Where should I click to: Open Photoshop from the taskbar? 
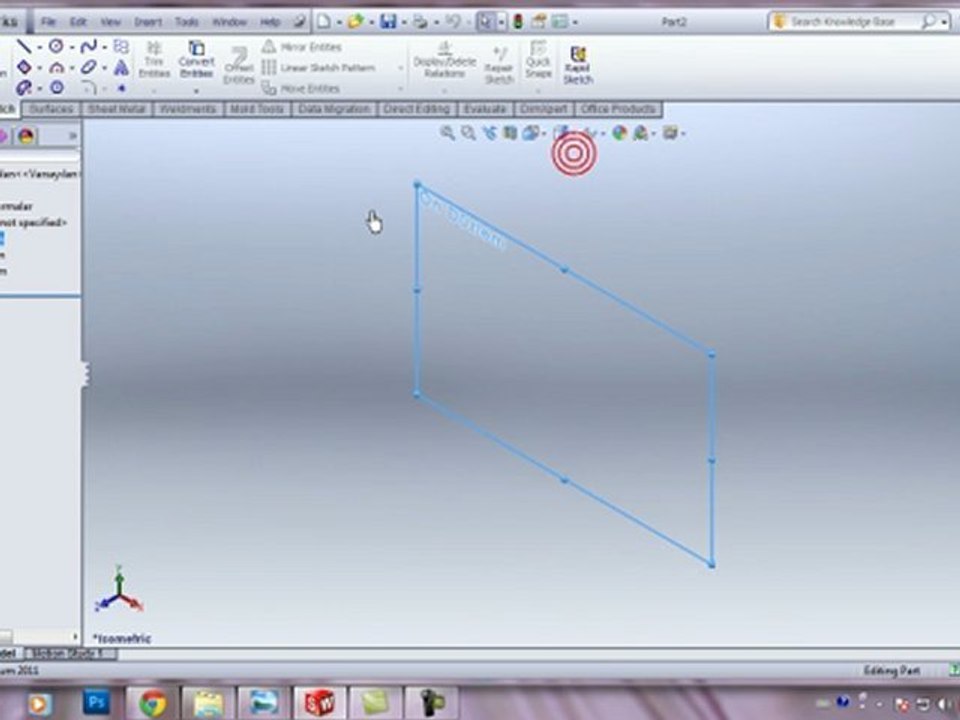pos(96,702)
